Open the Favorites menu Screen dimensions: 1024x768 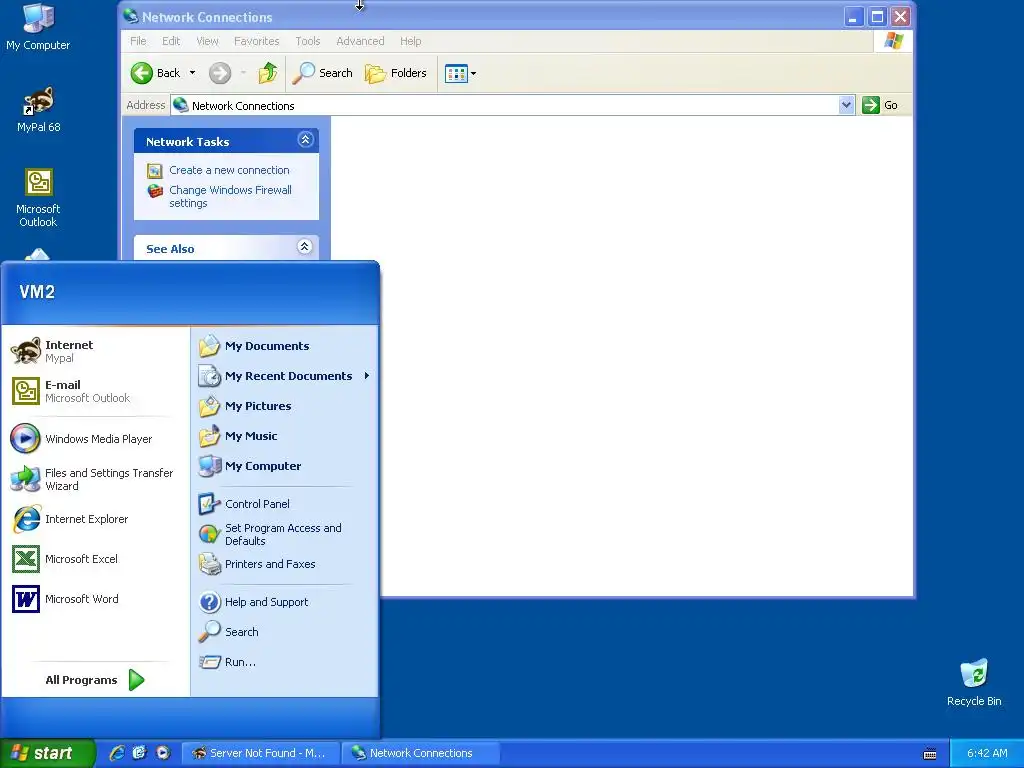(x=257, y=41)
